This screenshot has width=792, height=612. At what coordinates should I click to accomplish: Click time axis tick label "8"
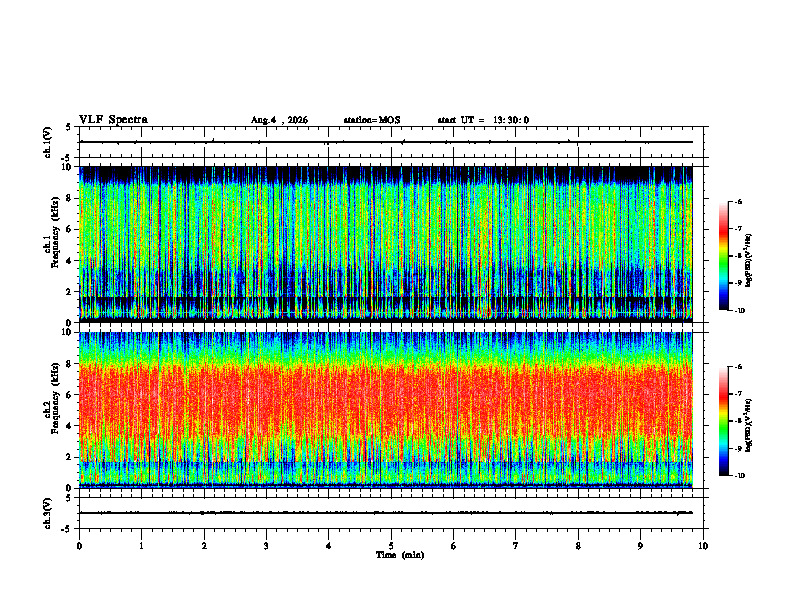tap(578, 546)
